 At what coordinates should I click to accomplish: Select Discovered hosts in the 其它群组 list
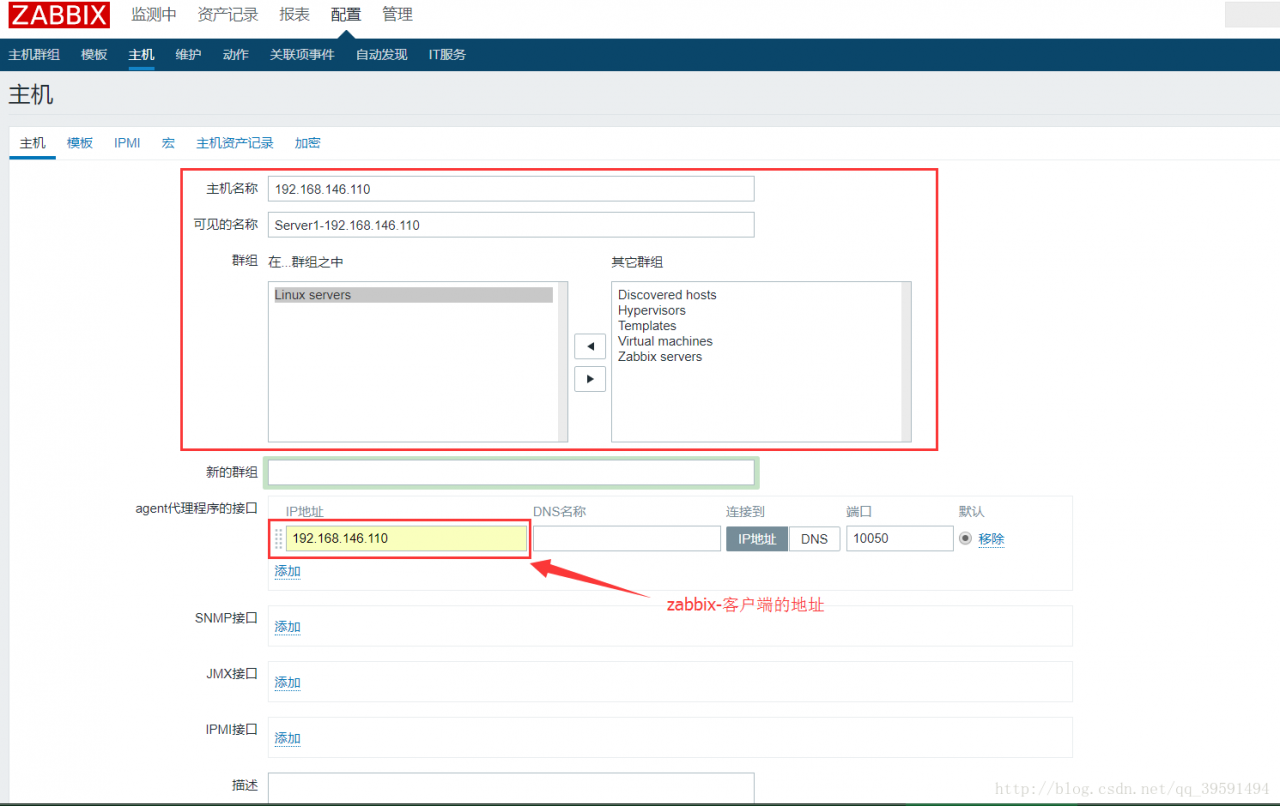click(666, 294)
